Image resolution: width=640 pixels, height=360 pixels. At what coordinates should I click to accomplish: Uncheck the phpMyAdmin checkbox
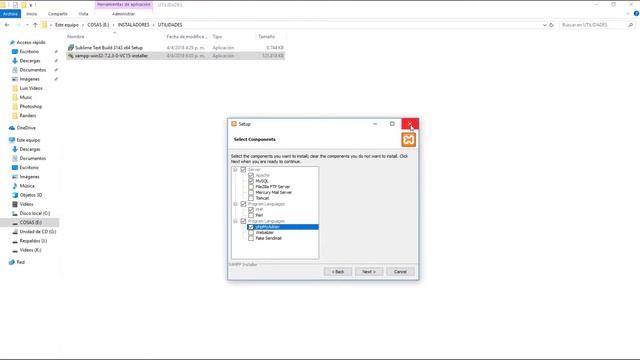(x=251, y=227)
